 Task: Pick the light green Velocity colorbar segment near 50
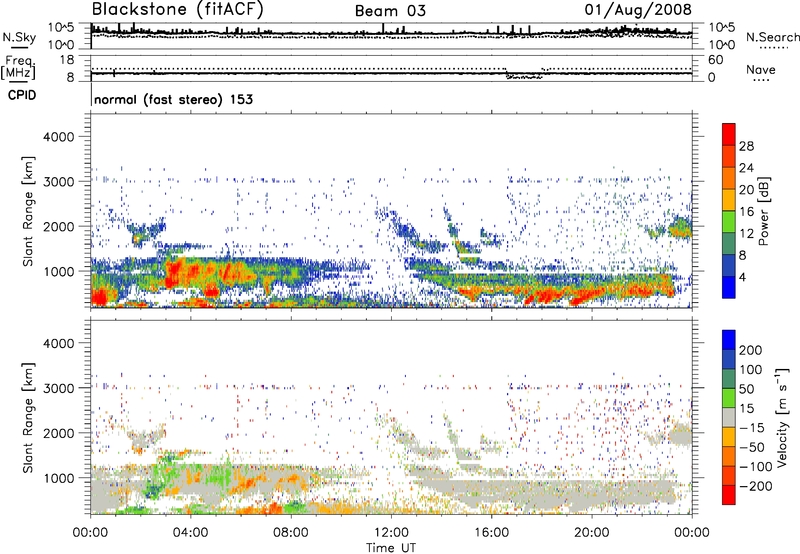click(729, 398)
